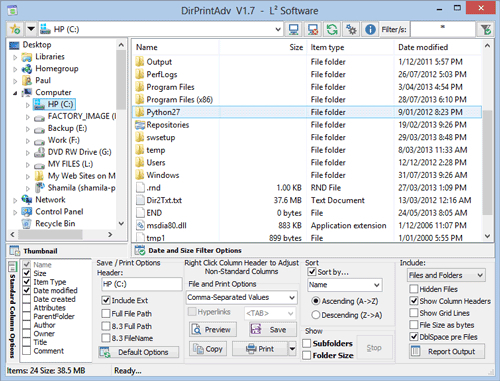Click the Copy button

(208, 349)
